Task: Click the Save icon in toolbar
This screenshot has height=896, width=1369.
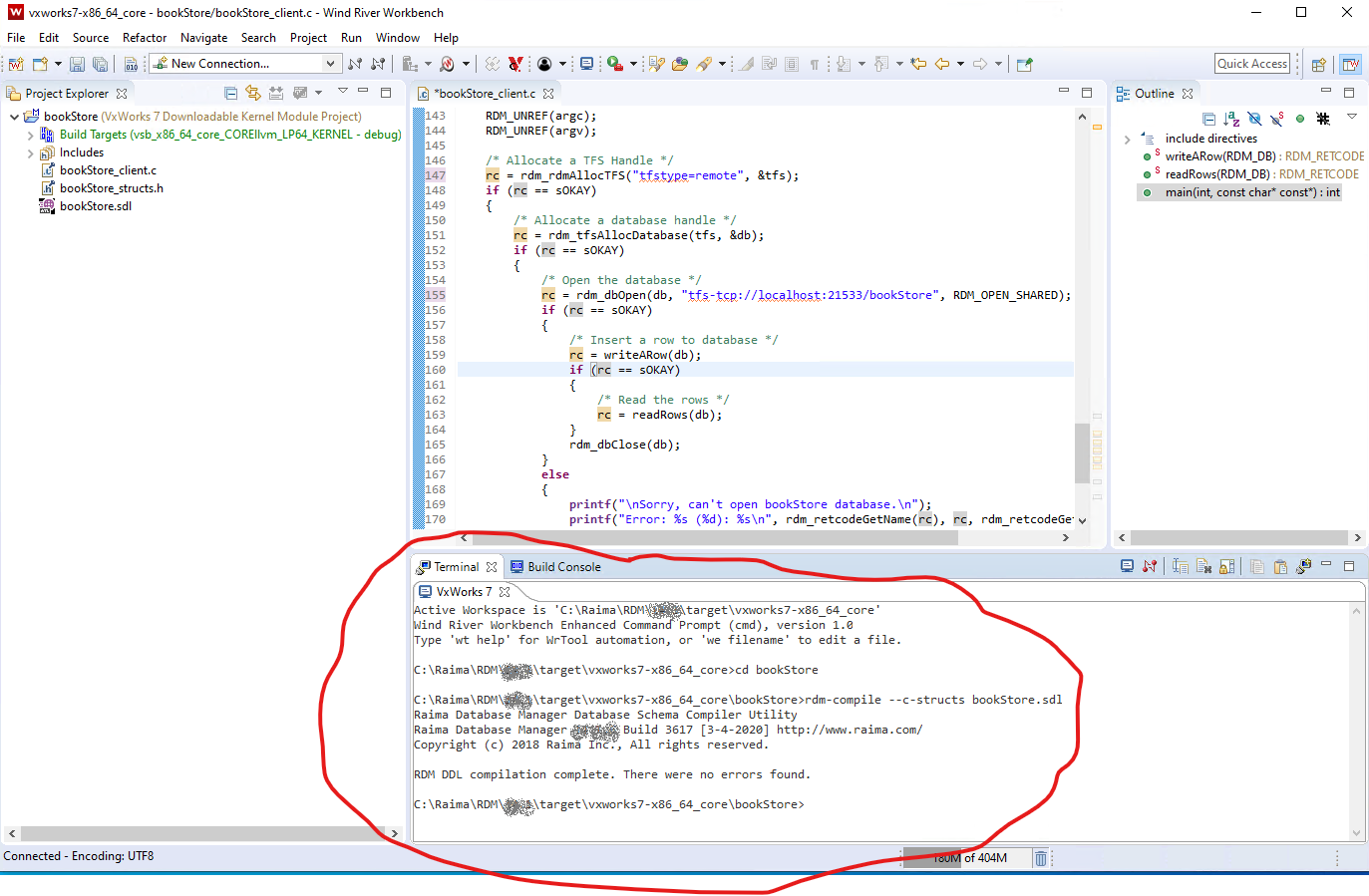Action: (x=77, y=64)
